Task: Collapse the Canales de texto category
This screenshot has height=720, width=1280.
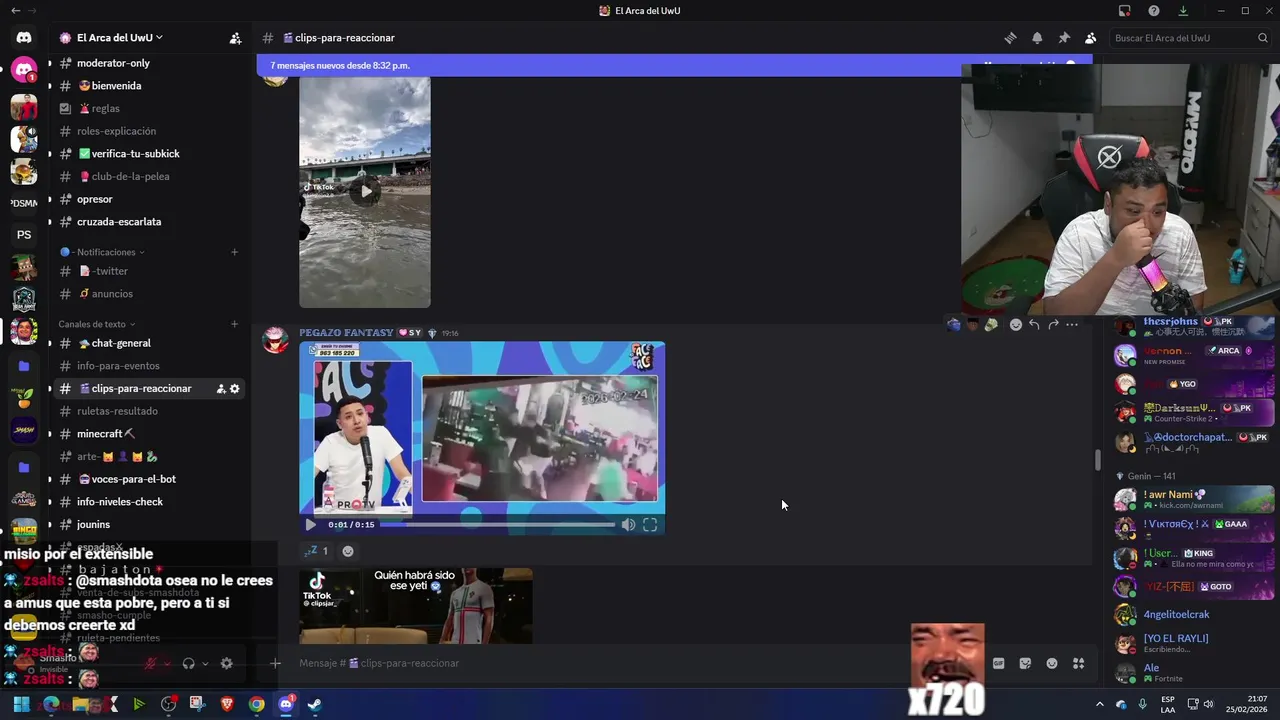Action: [97, 324]
